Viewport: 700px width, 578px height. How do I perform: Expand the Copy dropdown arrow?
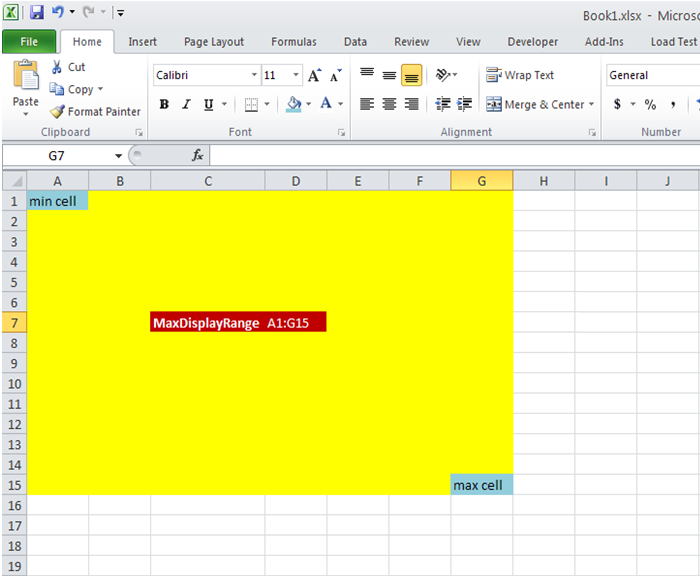(x=100, y=89)
